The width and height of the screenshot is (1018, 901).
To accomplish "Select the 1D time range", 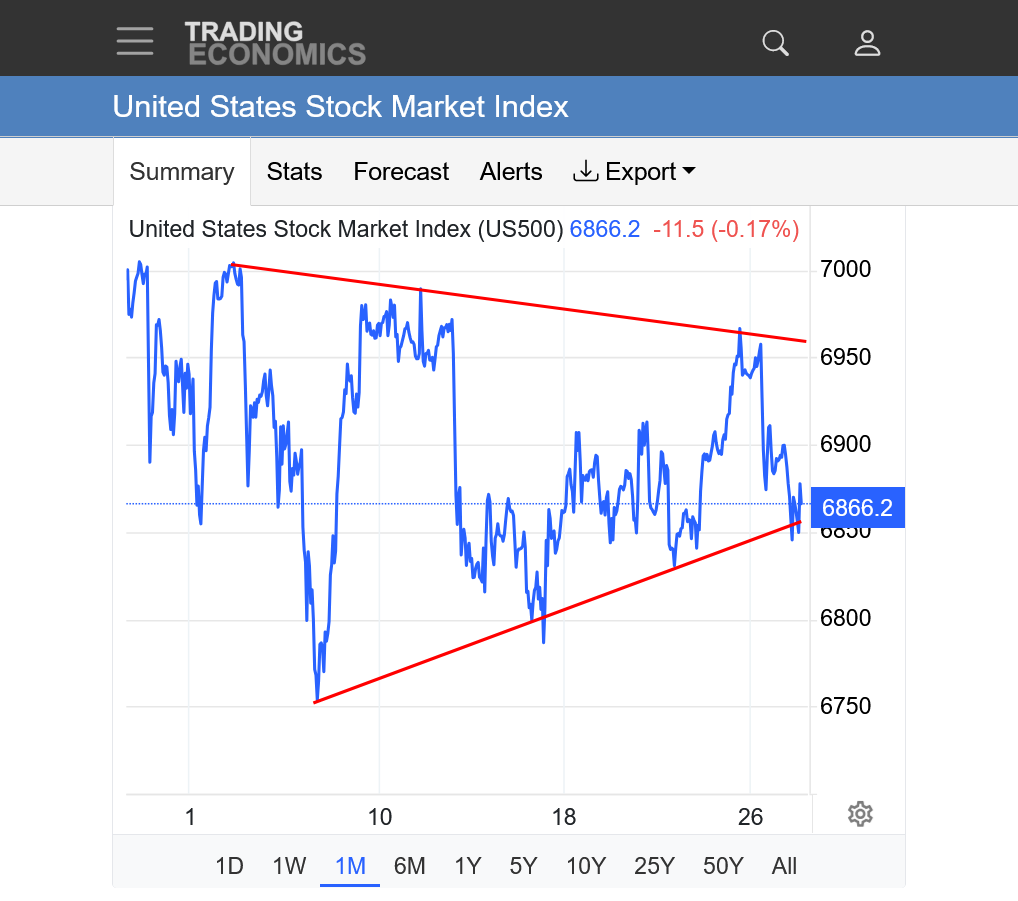I will 229,866.
